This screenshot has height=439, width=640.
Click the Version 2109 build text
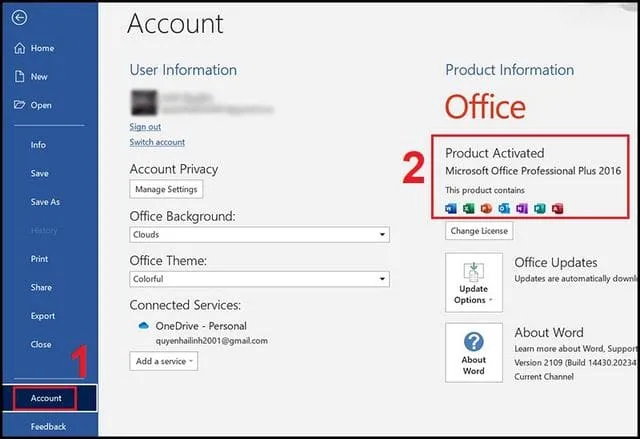tap(575, 363)
